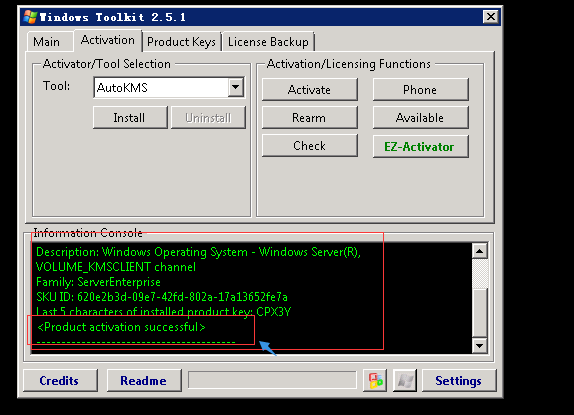The height and width of the screenshot is (415, 574).
Task: Click the Windows logo icon button
Action: [405, 381]
